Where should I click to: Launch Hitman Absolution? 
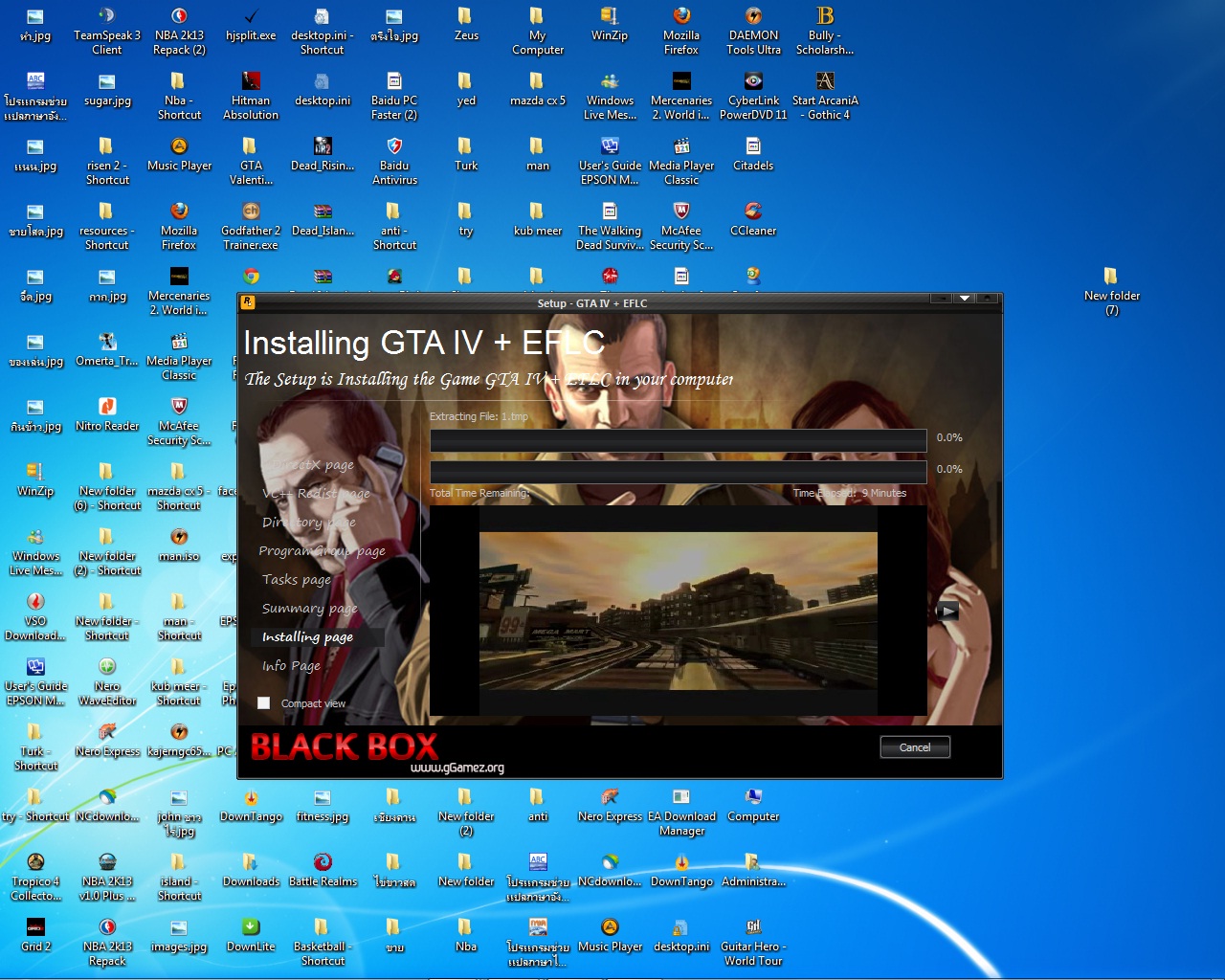click(251, 96)
